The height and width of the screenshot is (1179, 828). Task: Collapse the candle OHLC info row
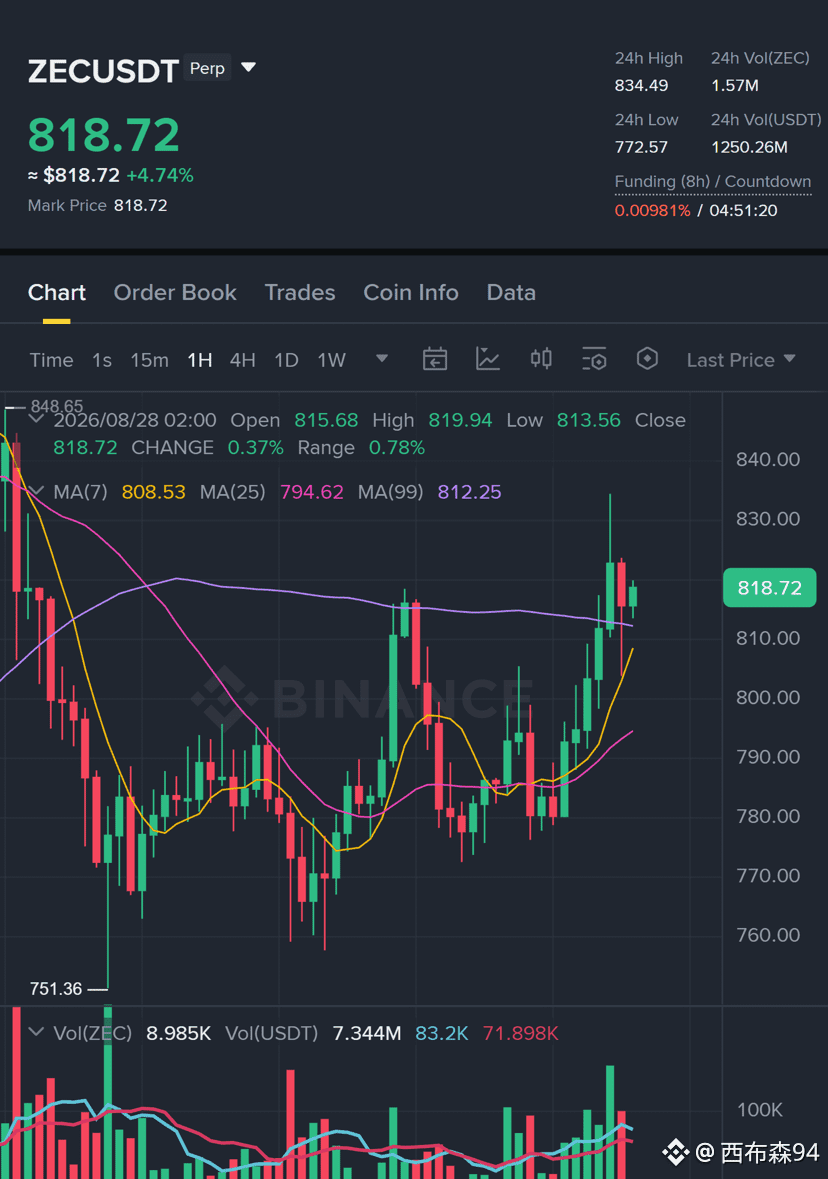(36, 419)
